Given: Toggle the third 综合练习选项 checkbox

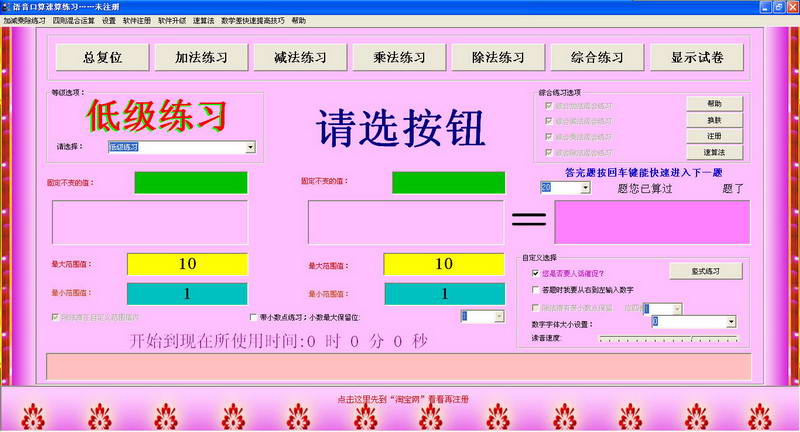Looking at the screenshot, I should tap(548, 137).
